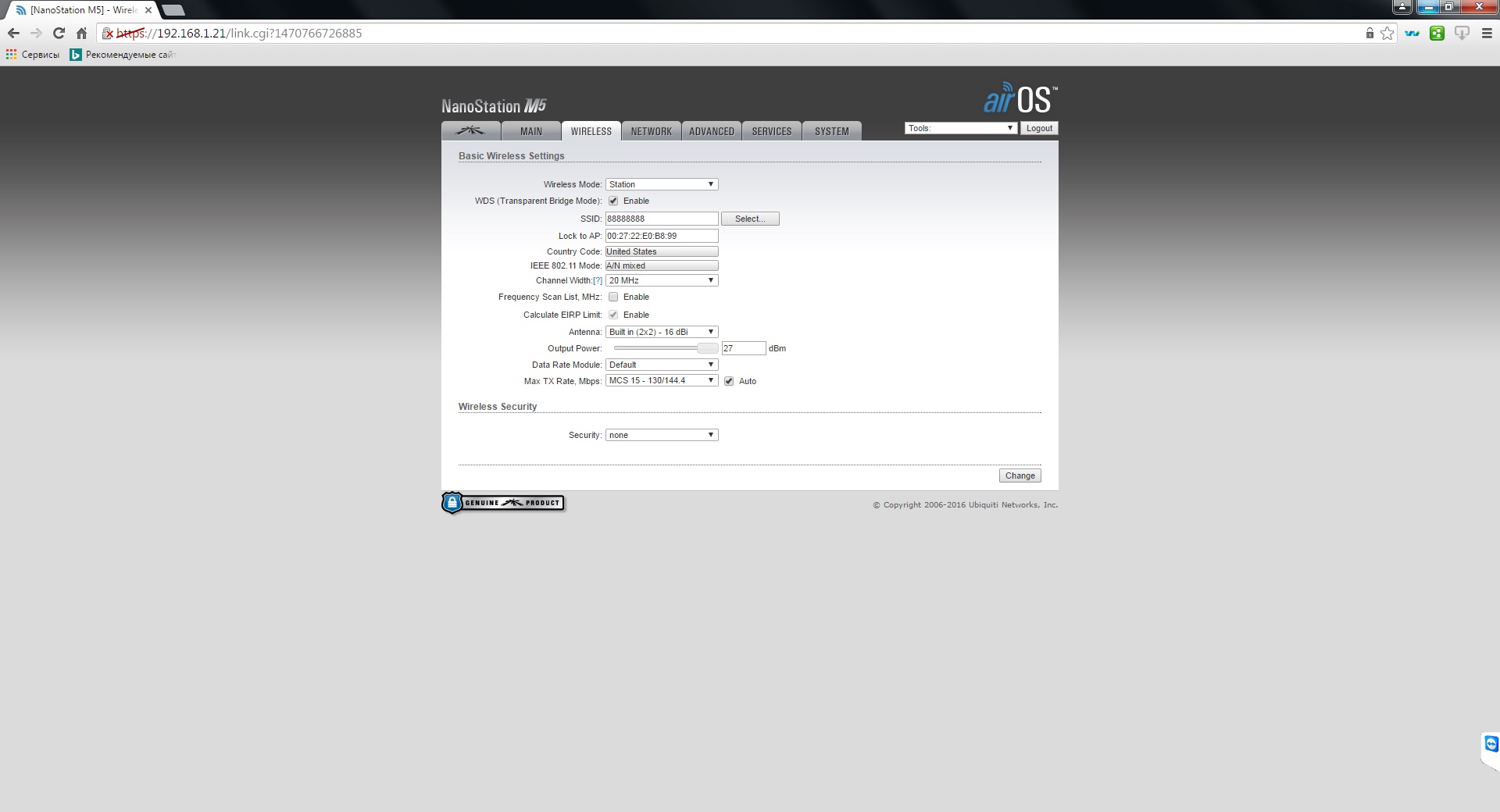Click the download-arrow extension icon

[x=1462, y=33]
